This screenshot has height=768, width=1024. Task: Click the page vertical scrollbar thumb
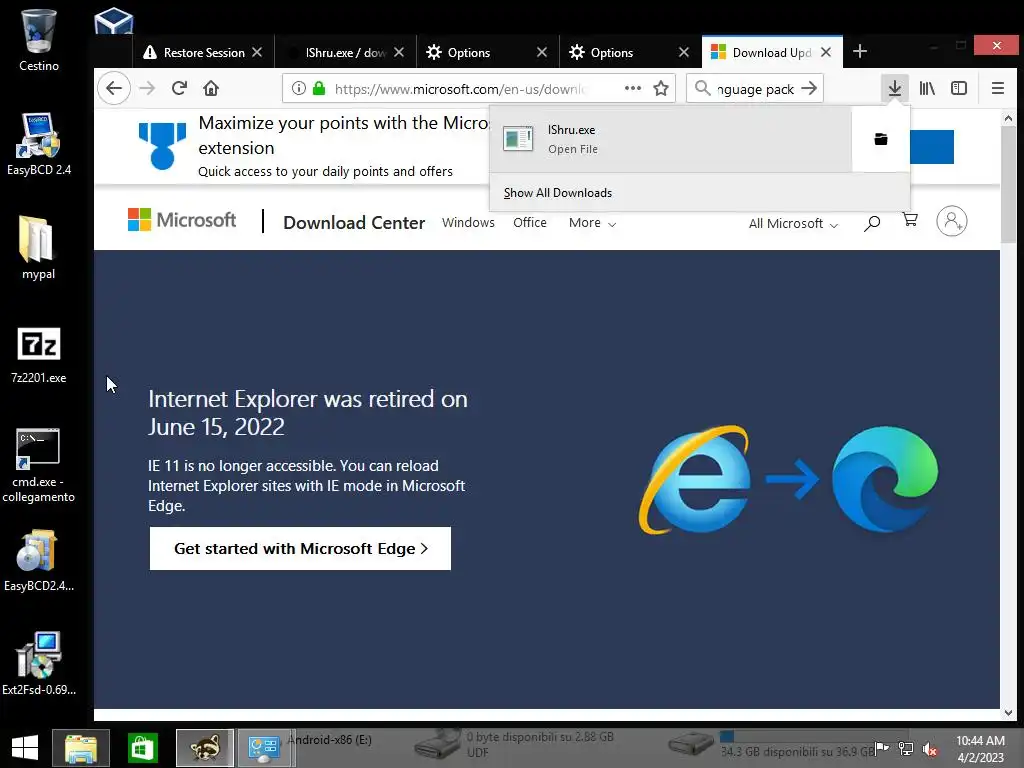pos(1008,186)
